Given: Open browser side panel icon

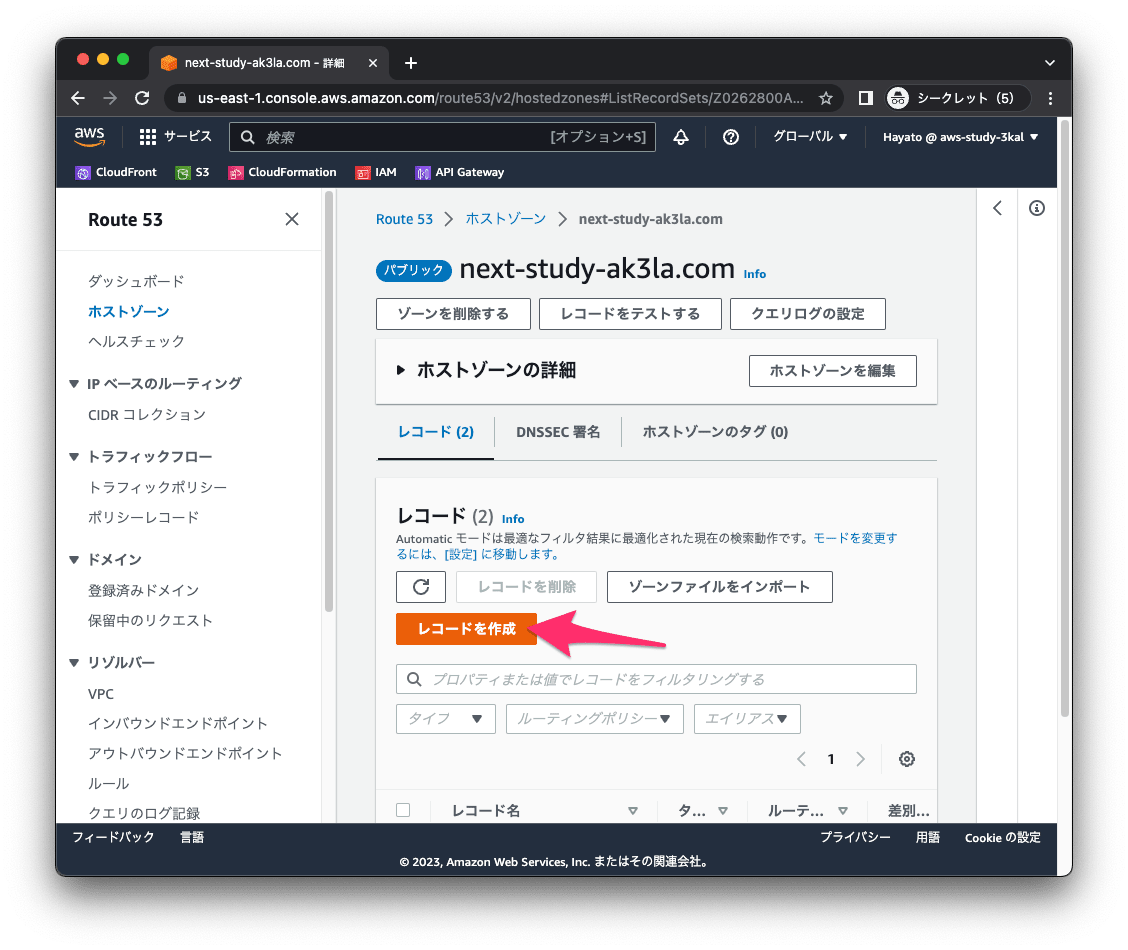Looking at the screenshot, I should pyautogui.click(x=865, y=98).
